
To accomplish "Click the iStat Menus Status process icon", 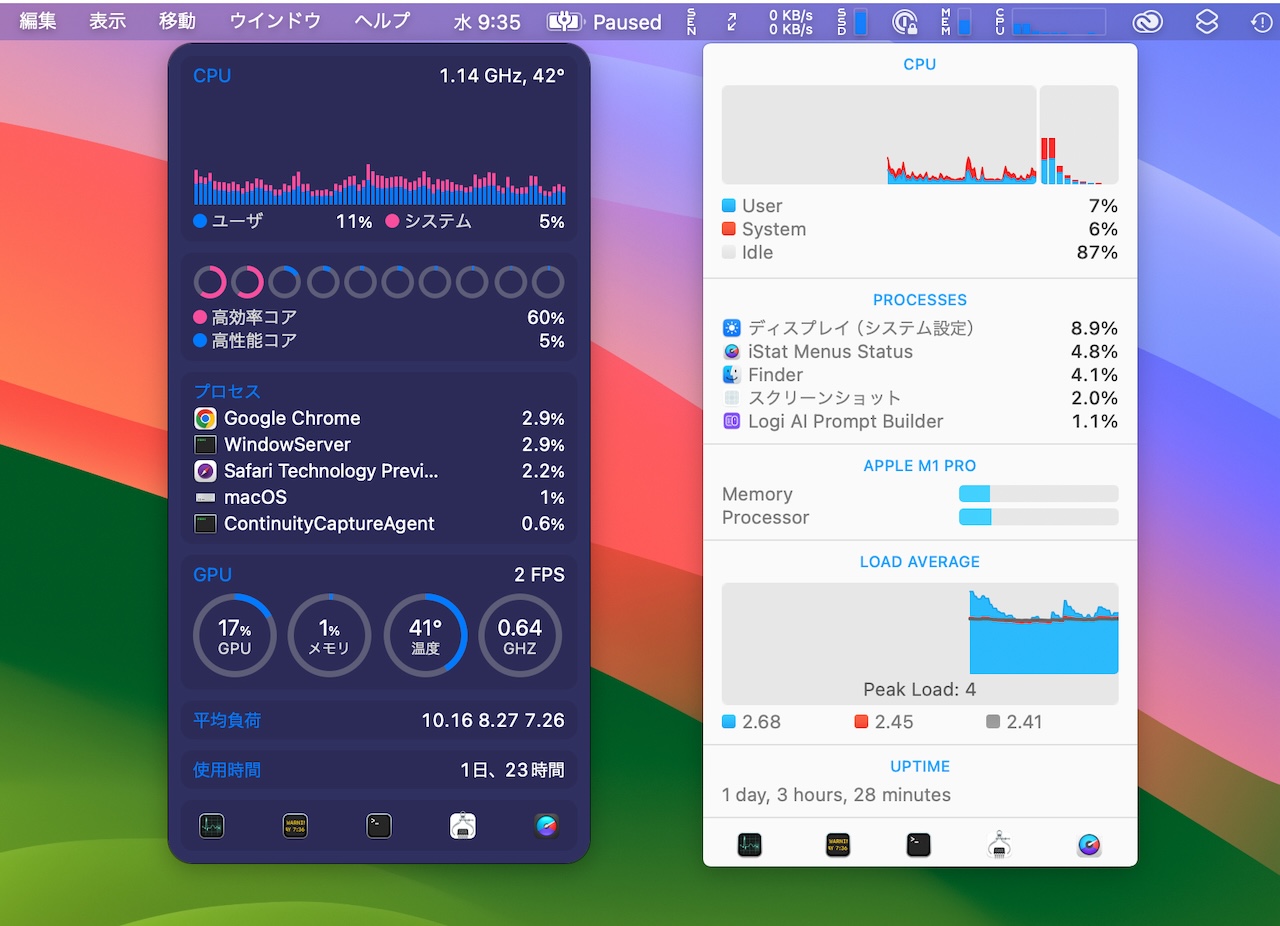I will 731,352.
